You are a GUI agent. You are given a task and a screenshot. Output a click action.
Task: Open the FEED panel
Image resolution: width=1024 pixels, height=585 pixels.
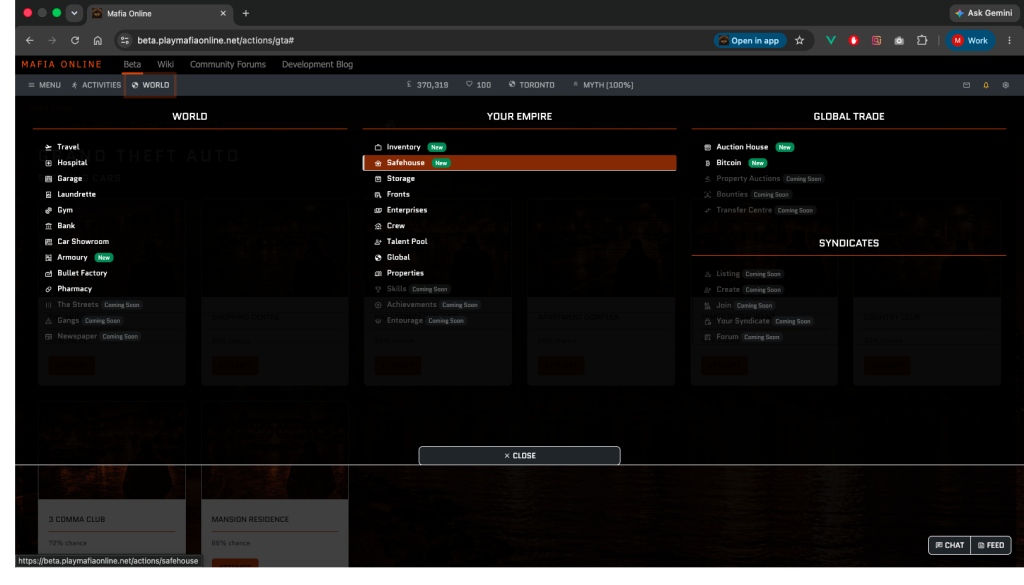pos(991,545)
